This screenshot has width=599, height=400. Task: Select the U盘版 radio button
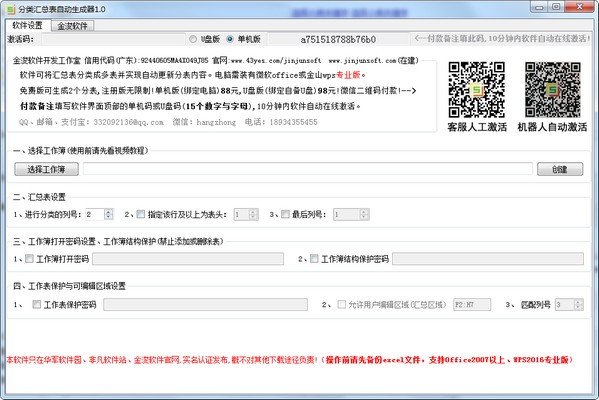click(x=193, y=39)
